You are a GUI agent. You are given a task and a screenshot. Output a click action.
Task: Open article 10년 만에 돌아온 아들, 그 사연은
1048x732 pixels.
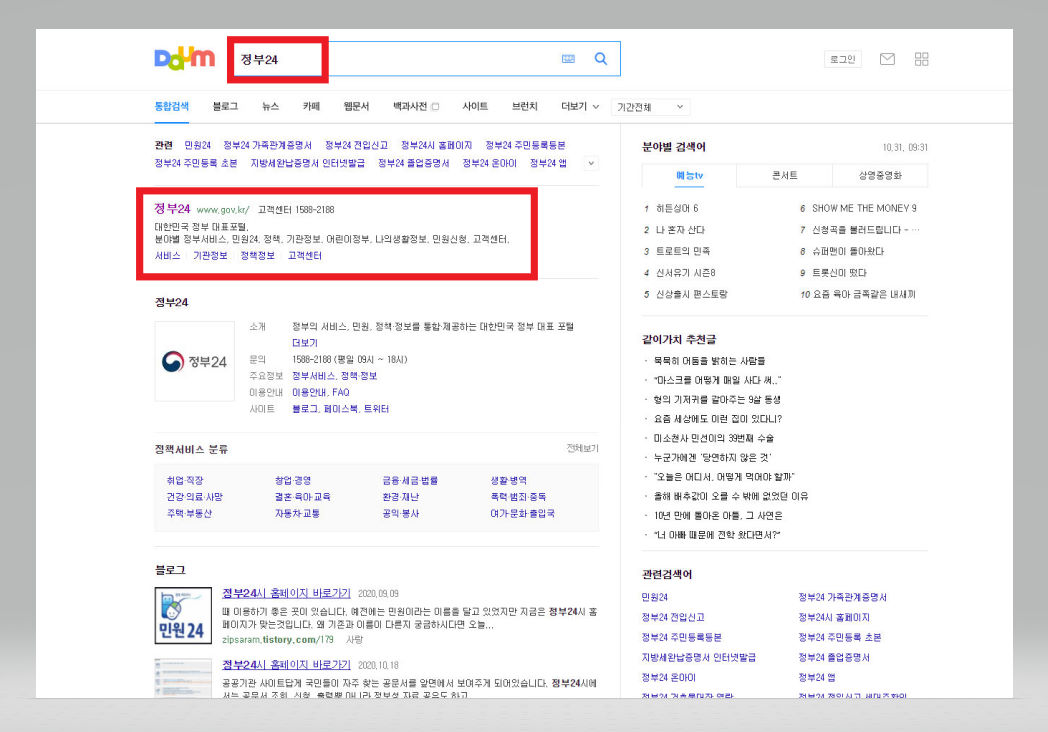pos(718,516)
